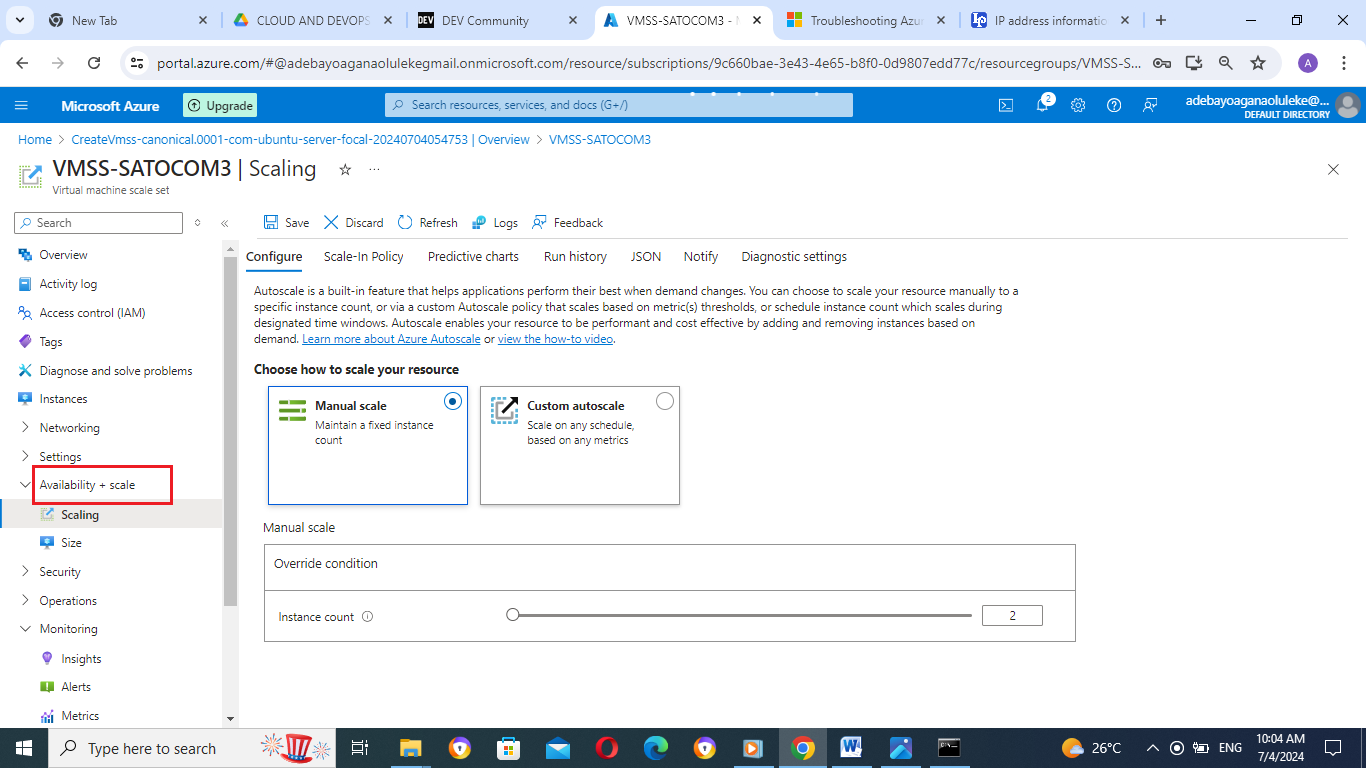Screen dimensions: 1366x768
Task: Open Command Prompt from the taskbar
Action: (x=949, y=748)
